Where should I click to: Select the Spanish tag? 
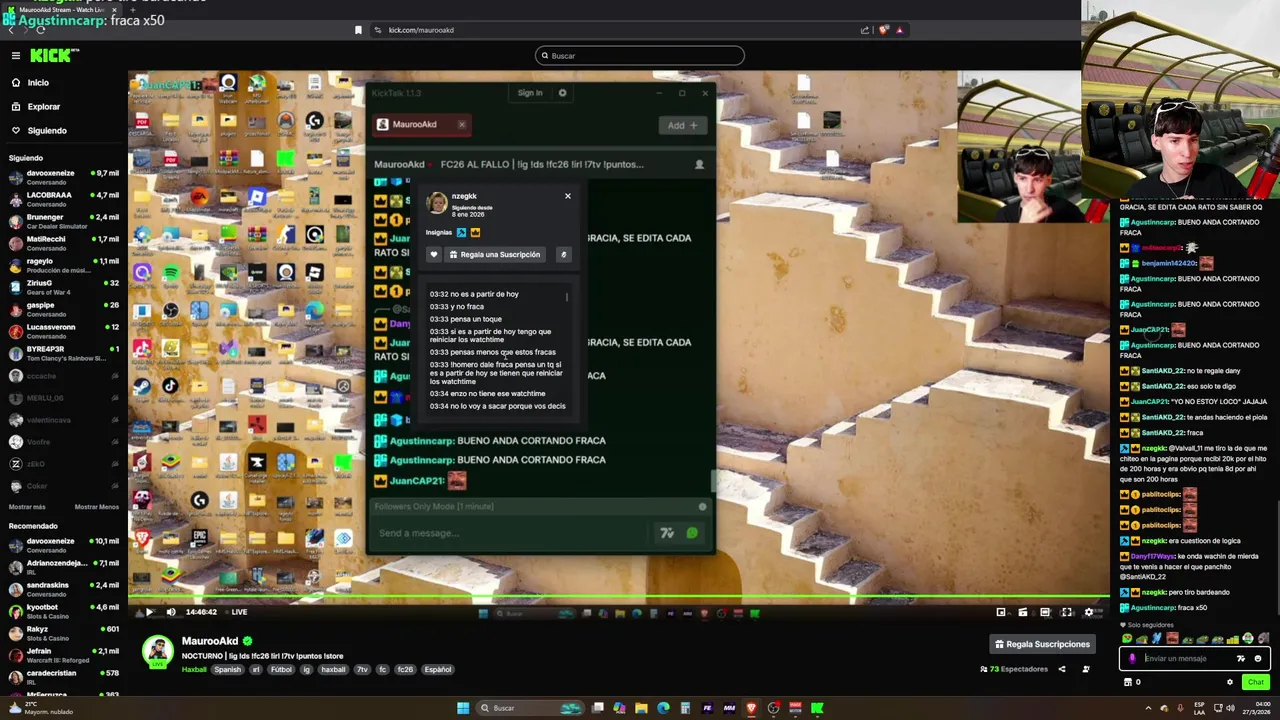click(x=227, y=670)
